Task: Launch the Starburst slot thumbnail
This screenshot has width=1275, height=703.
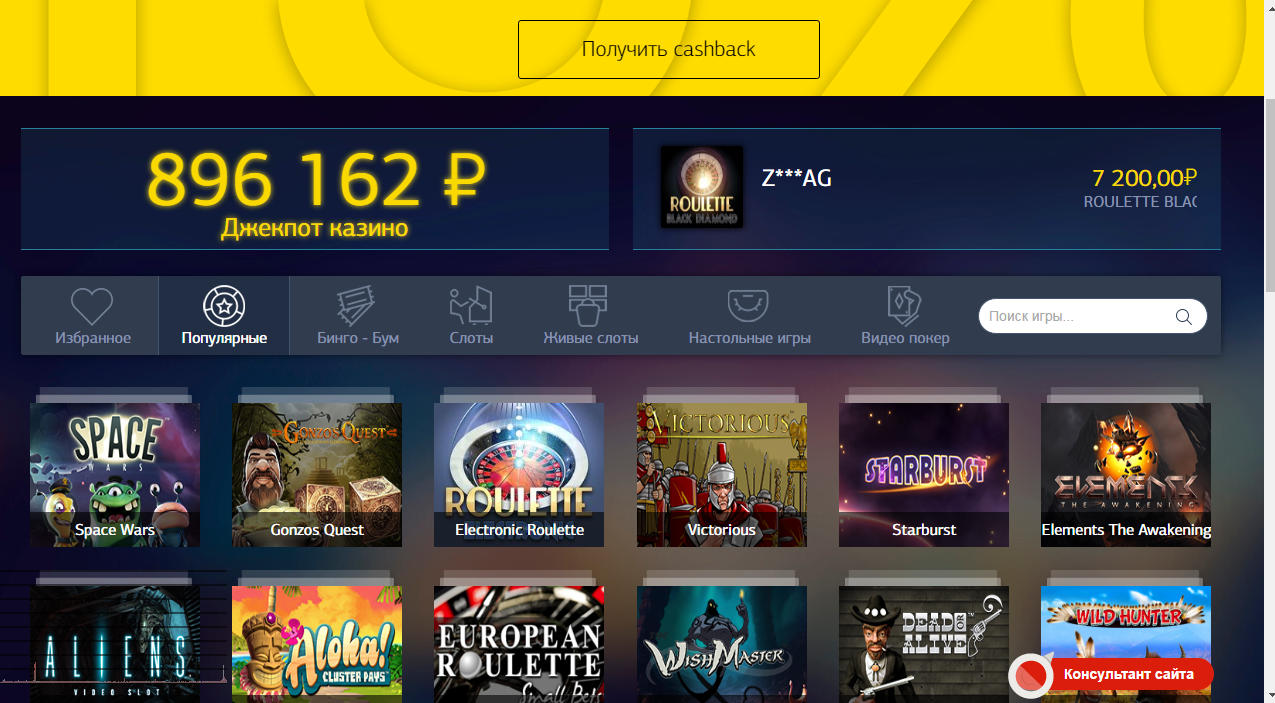Action: (x=924, y=475)
